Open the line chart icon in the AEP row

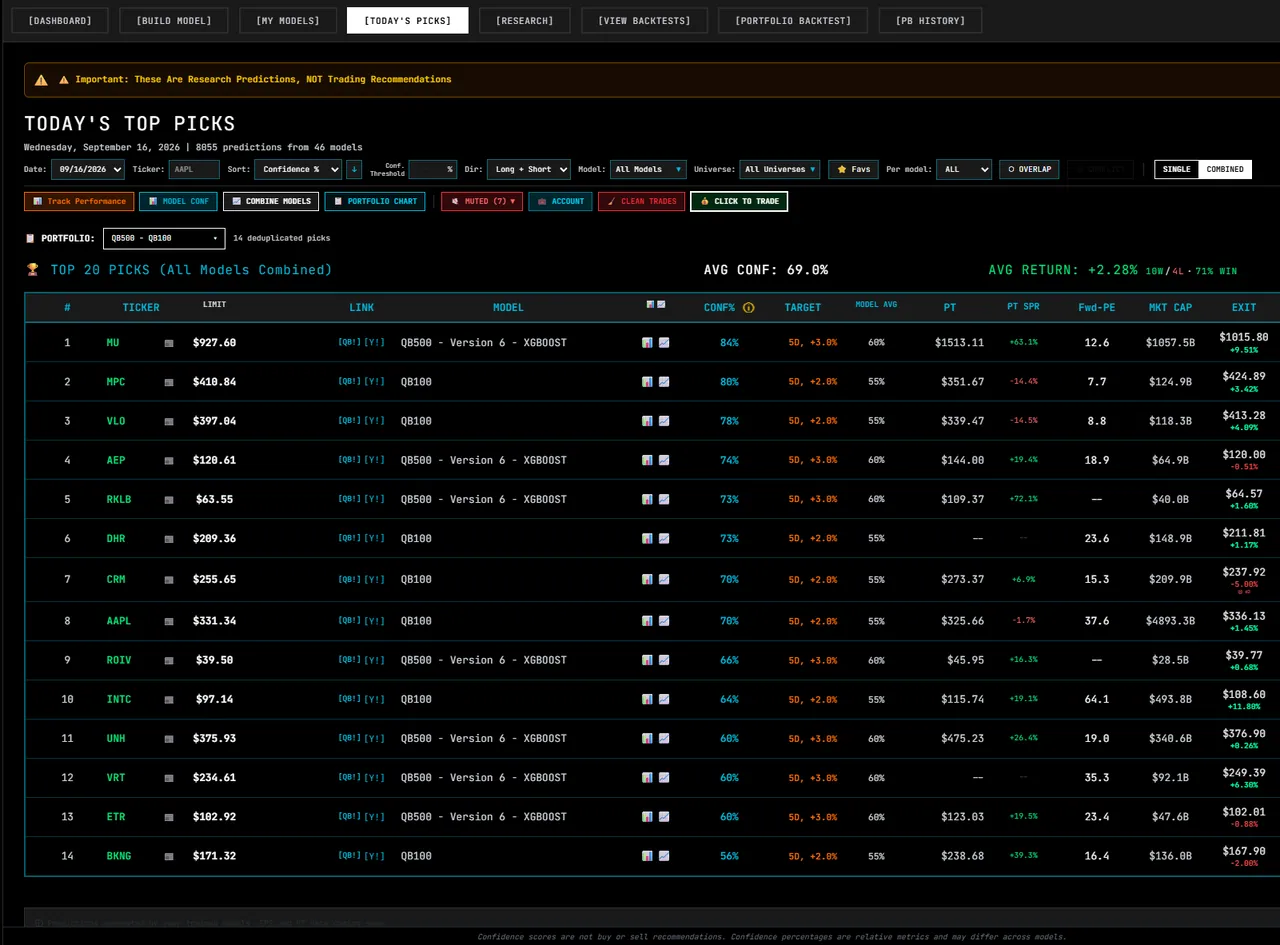pos(664,460)
